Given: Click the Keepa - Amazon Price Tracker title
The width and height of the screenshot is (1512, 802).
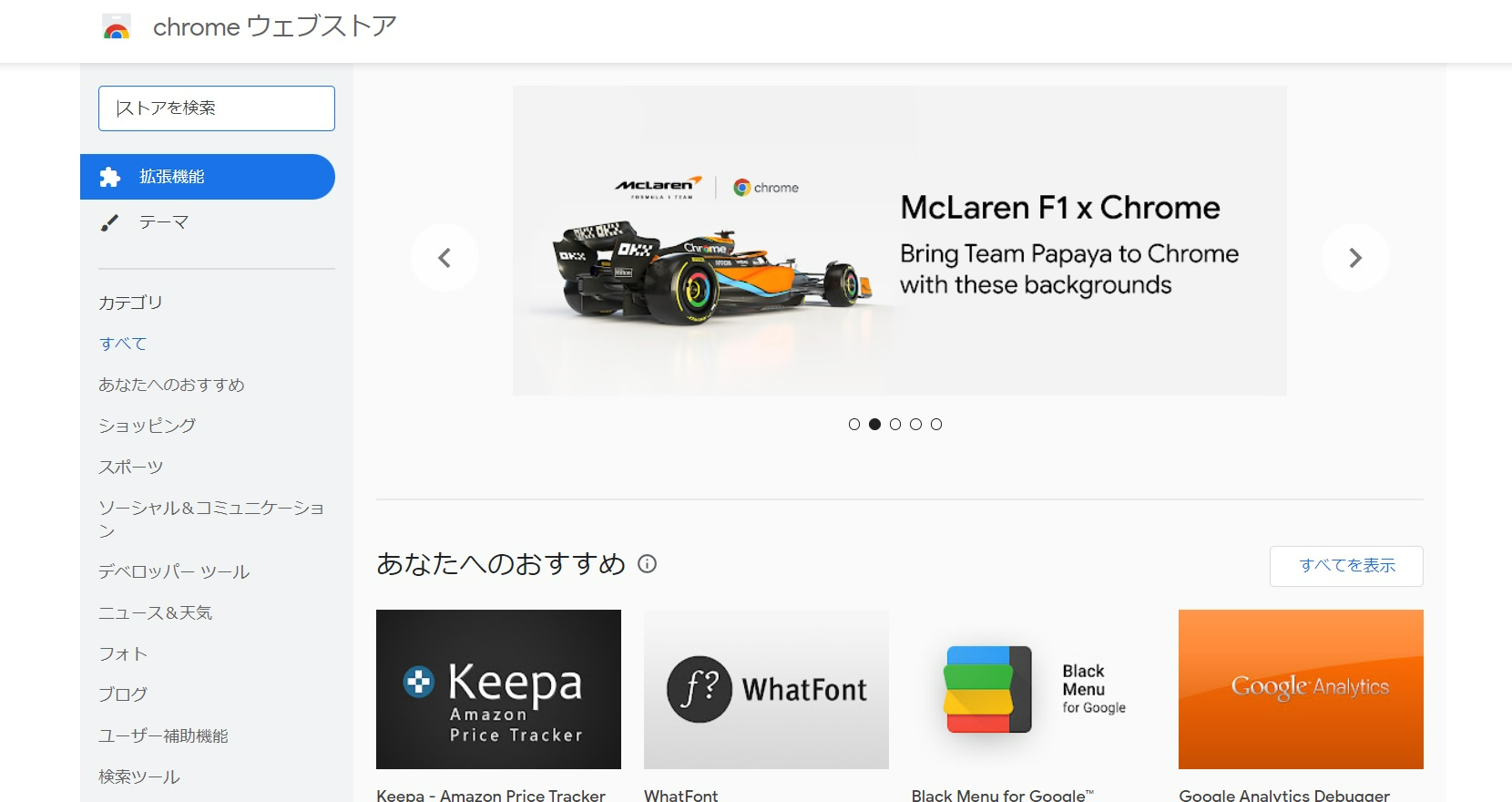Looking at the screenshot, I should pyautogui.click(x=491, y=795).
